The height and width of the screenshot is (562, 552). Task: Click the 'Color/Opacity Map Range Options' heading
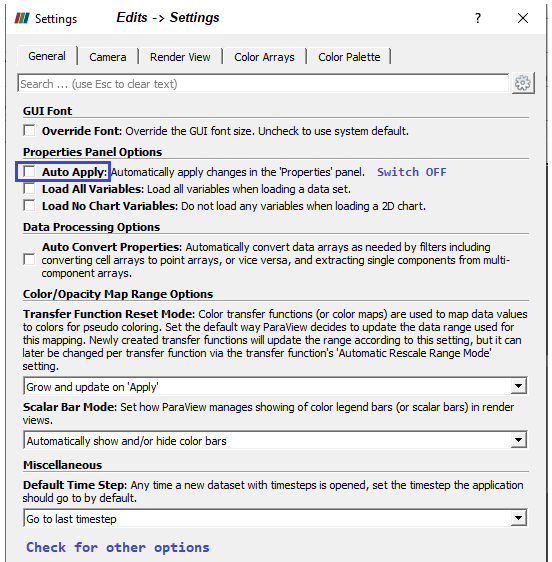(x=118, y=294)
